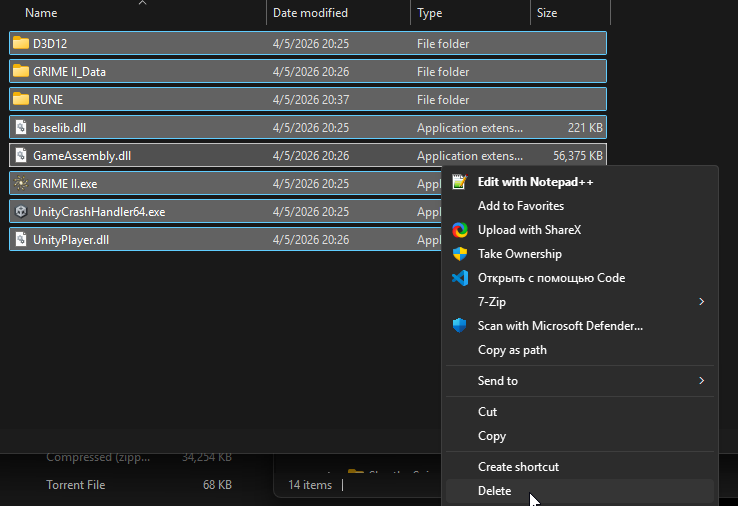Click the Take Ownership shield icon

tap(460, 254)
